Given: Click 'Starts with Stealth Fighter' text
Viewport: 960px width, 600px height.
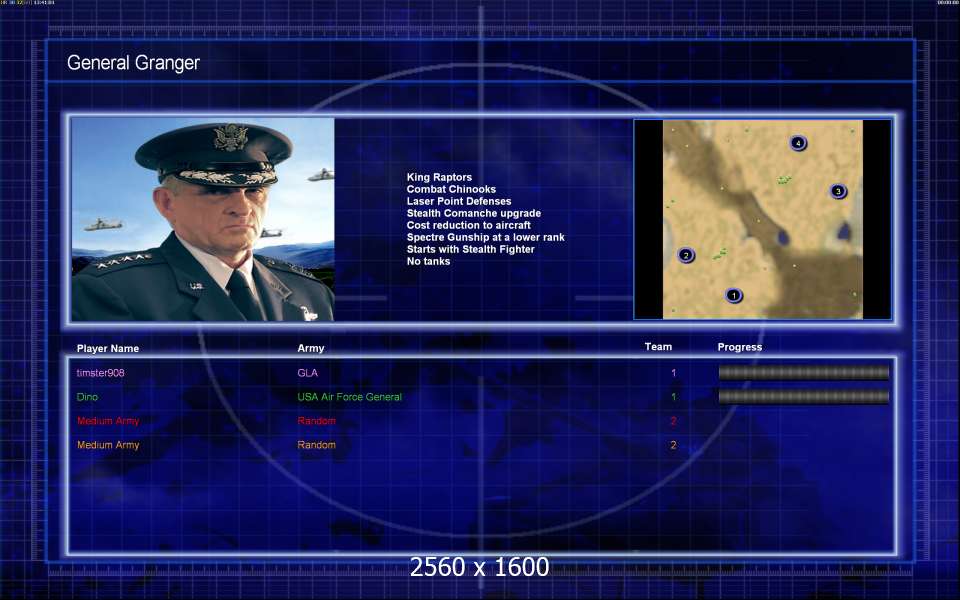Looking at the screenshot, I should (x=470, y=249).
